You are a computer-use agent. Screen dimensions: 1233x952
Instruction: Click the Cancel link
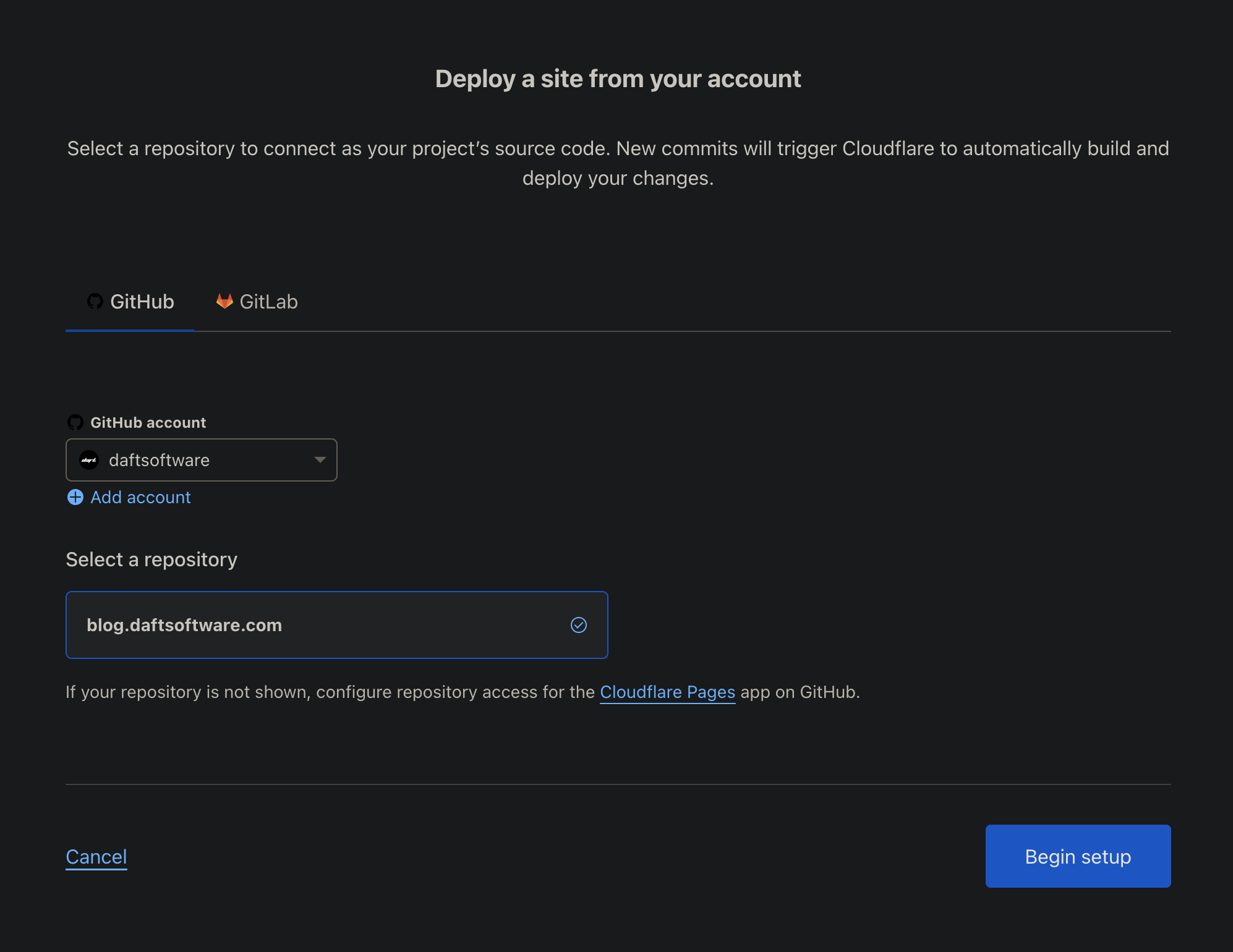pos(96,857)
